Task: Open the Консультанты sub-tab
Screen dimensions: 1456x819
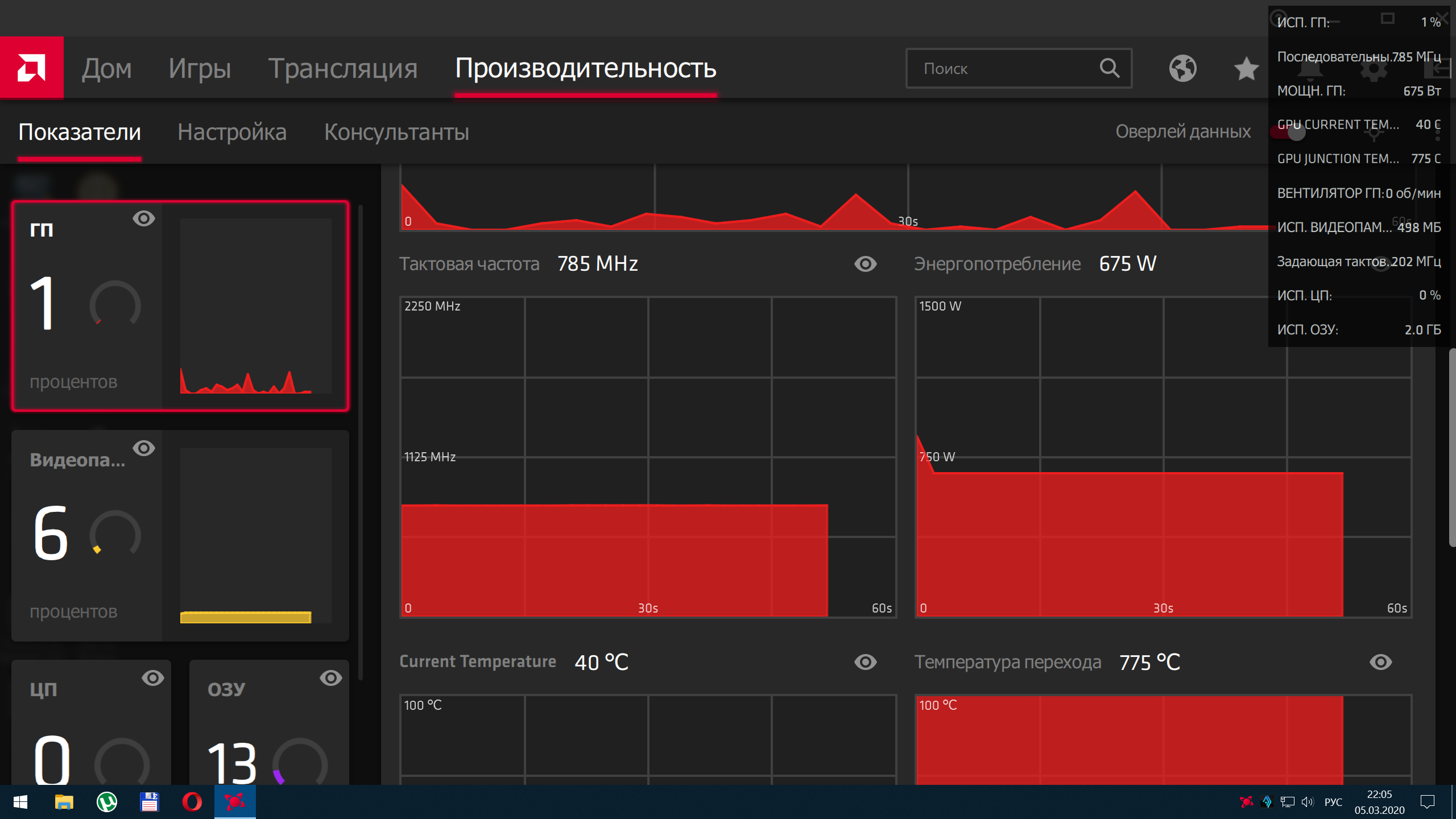Action: [x=396, y=132]
